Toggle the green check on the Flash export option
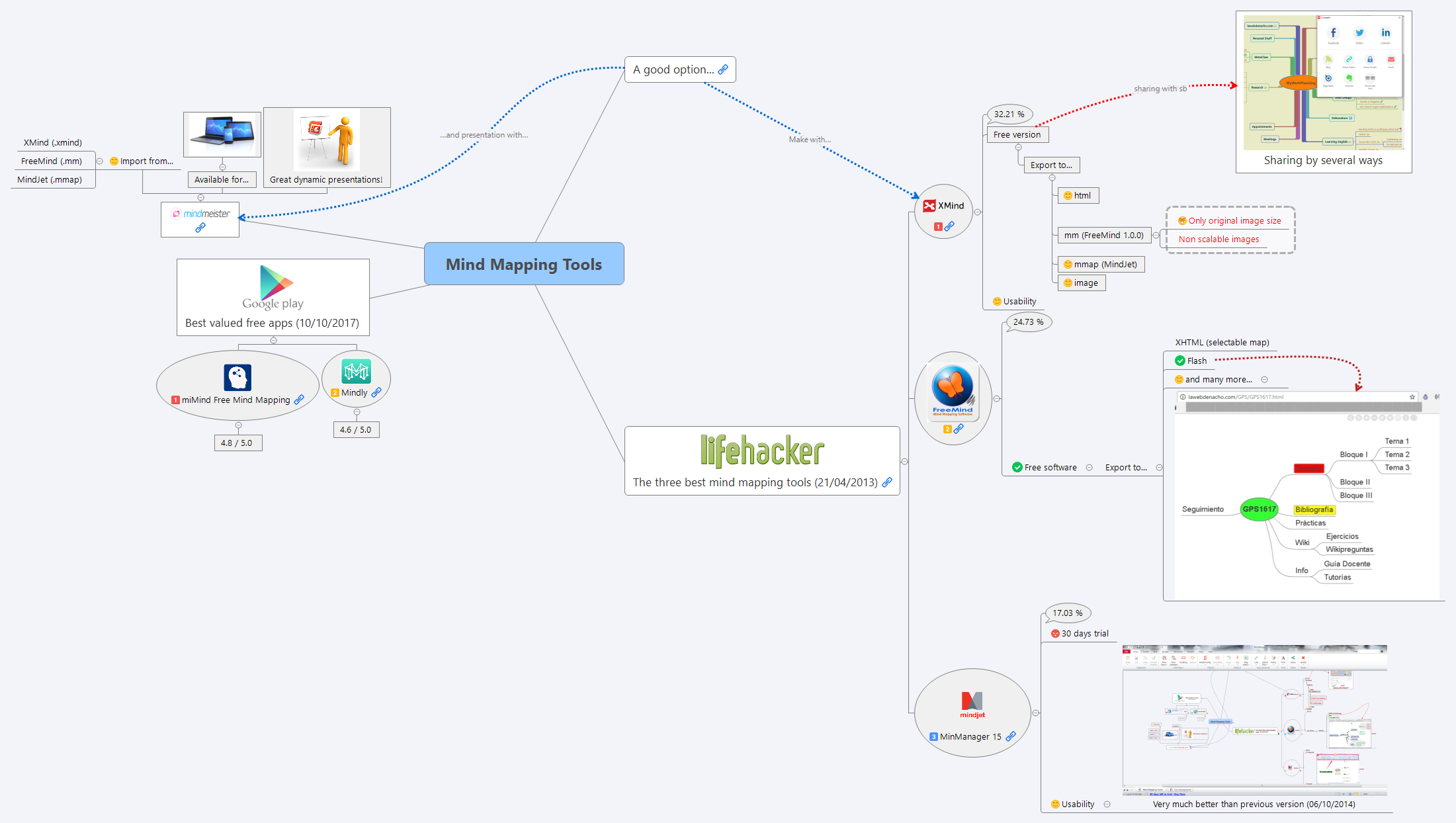This screenshot has height=823, width=1456. point(1180,361)
